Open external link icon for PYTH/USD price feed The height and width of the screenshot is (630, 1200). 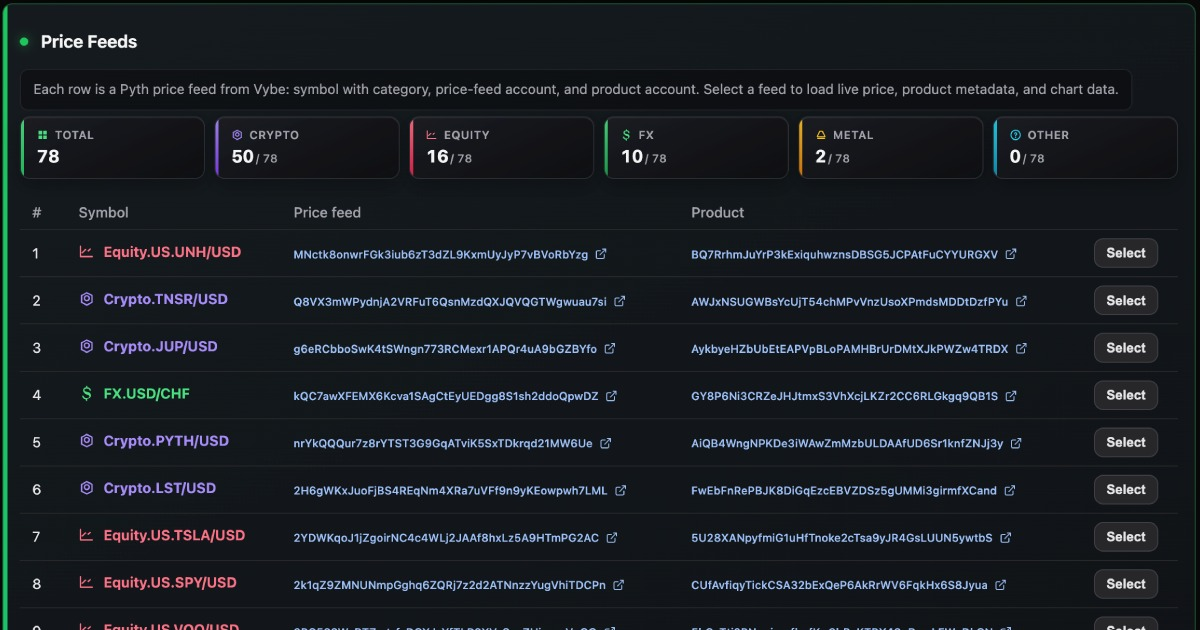(x=606, y=443)
